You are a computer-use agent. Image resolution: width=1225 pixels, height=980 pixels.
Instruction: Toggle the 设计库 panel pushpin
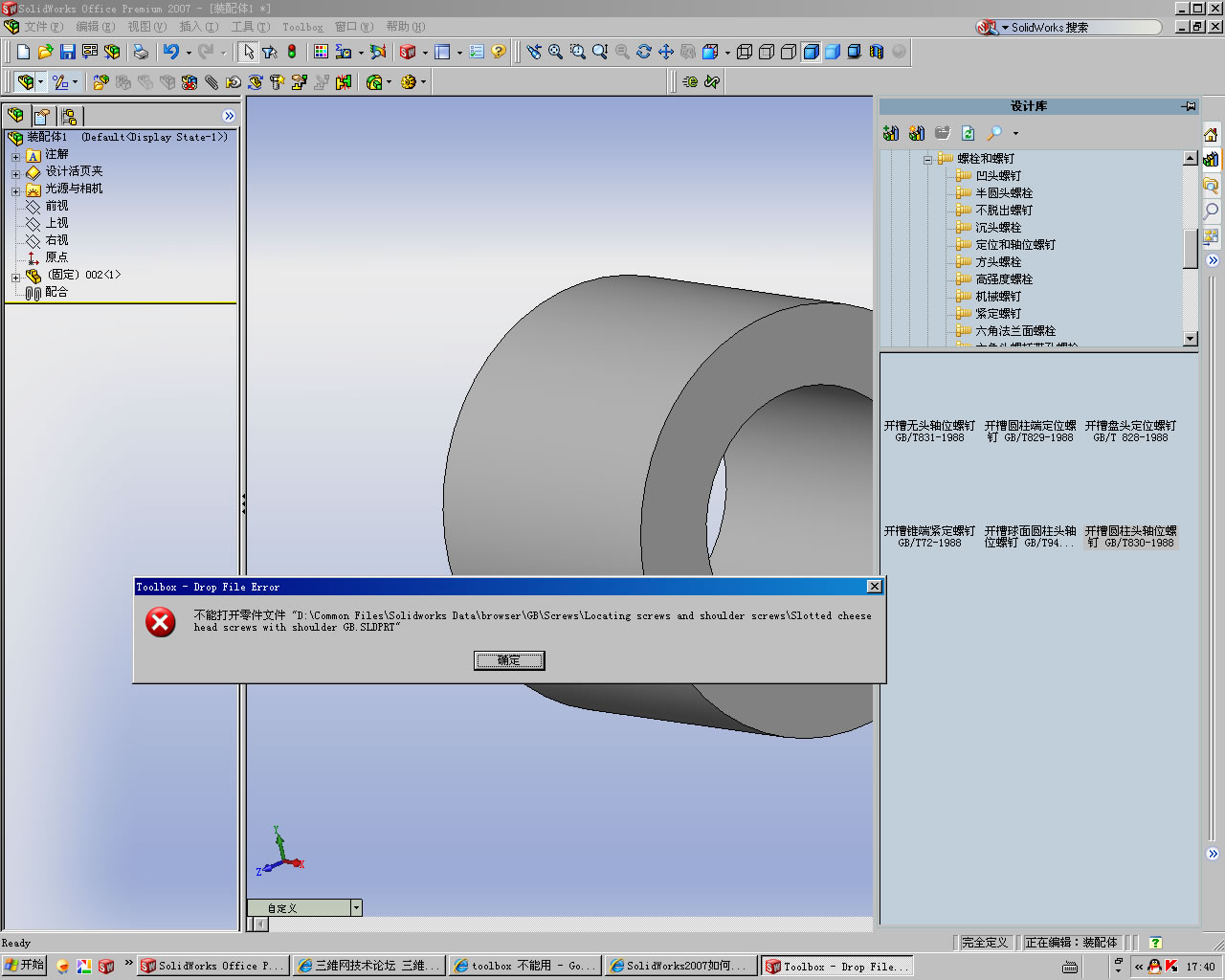(1189, 106)
